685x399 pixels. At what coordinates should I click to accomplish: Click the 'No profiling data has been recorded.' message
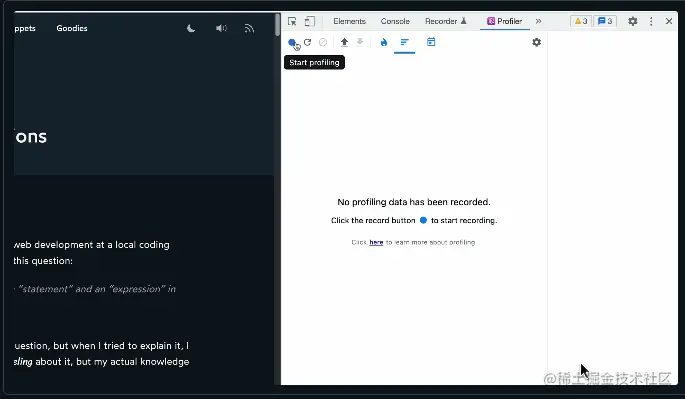pos(414,202)
